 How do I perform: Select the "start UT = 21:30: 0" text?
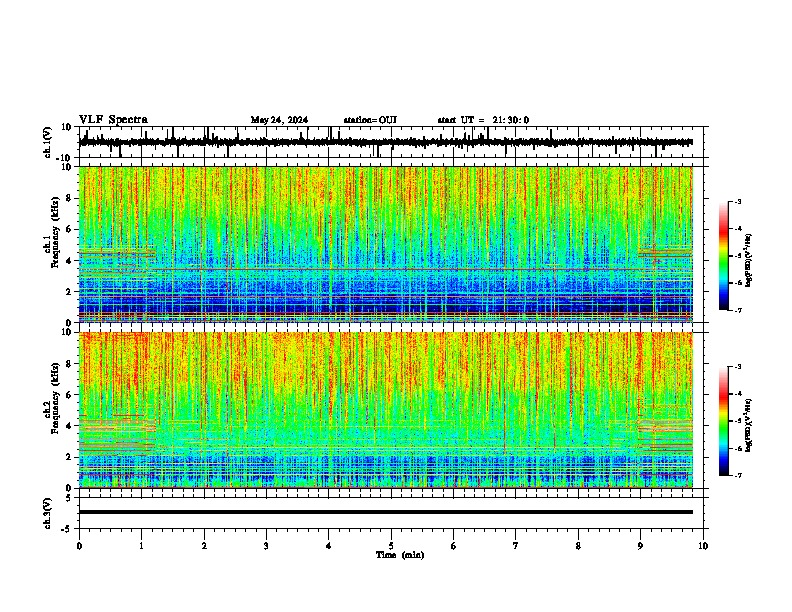(x=483, y=120)
